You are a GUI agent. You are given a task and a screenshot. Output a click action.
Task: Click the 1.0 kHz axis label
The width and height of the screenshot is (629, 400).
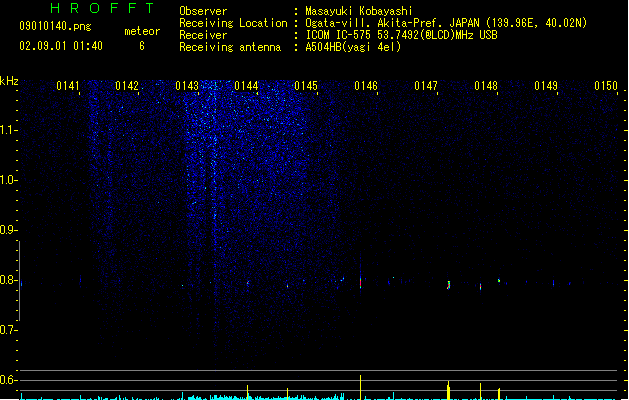click(x=8, y=180)
